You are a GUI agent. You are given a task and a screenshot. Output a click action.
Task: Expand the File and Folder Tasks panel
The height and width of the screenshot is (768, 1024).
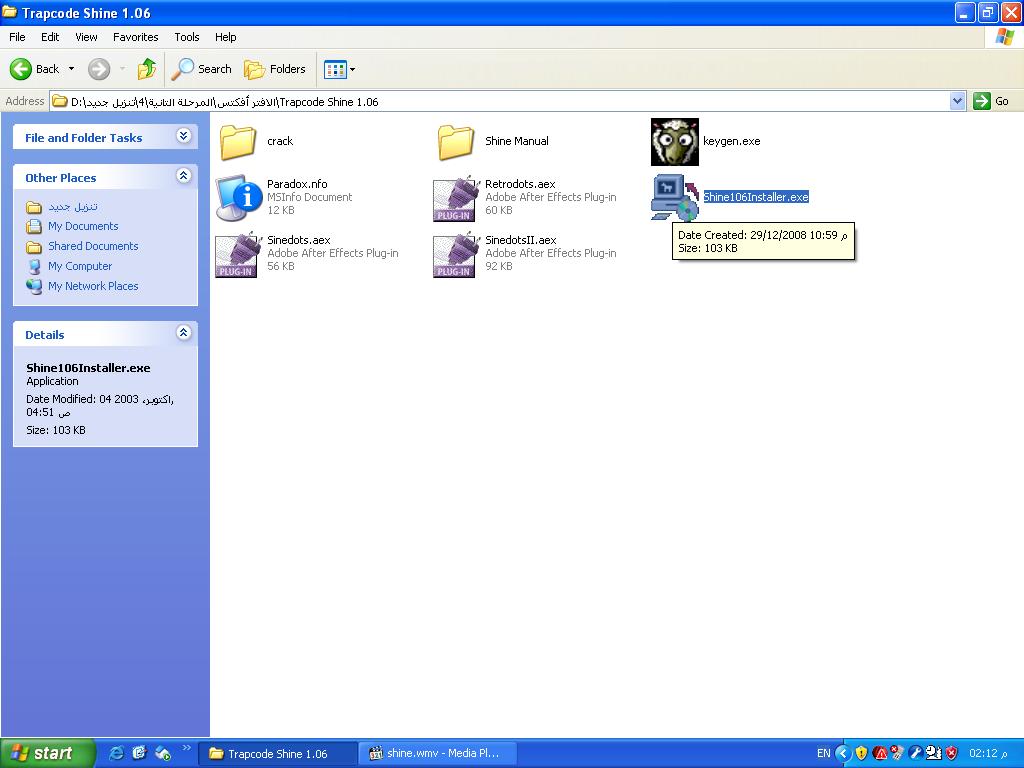184,136
